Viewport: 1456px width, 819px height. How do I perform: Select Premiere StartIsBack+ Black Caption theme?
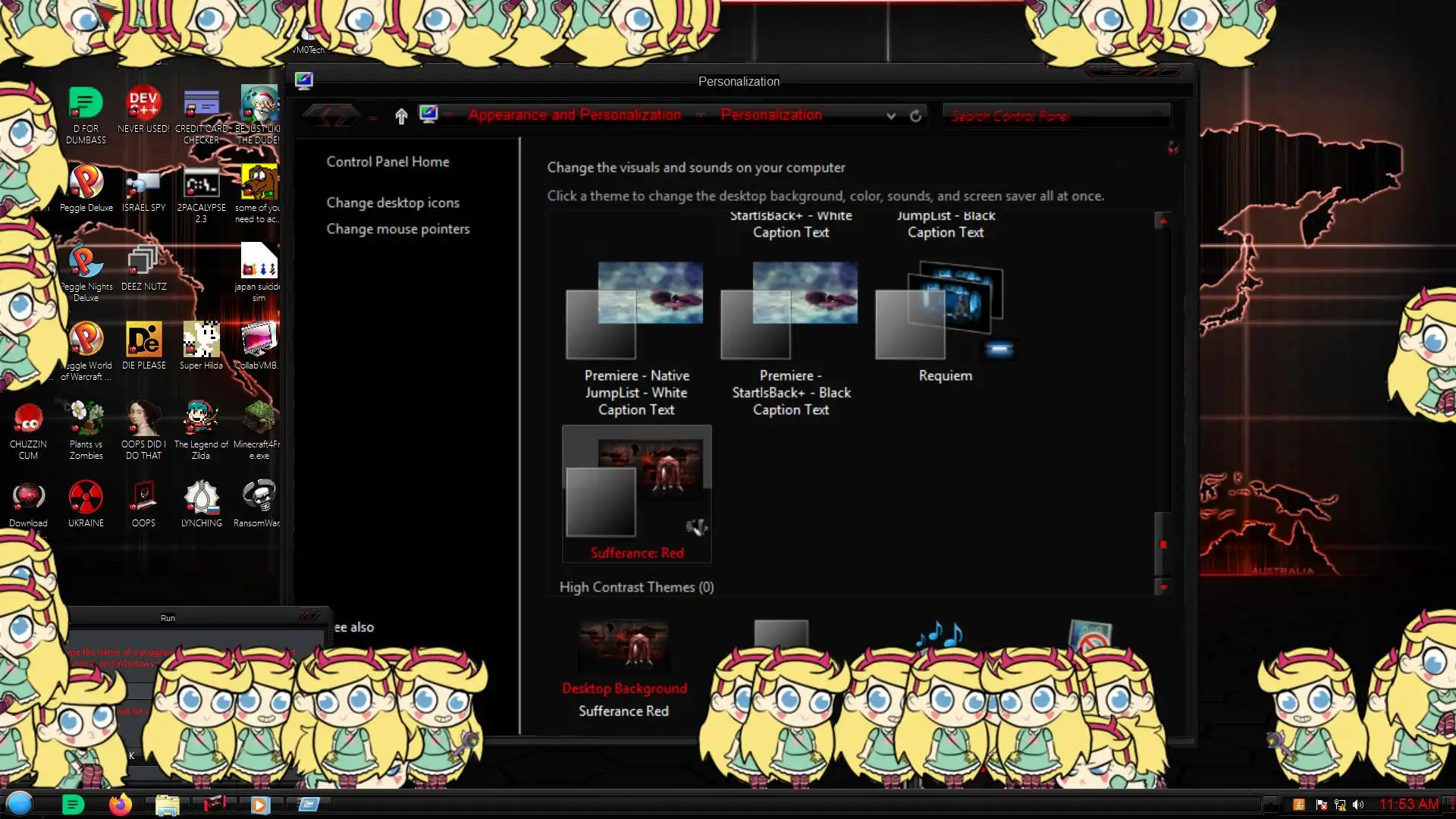[x=790, y=312]
